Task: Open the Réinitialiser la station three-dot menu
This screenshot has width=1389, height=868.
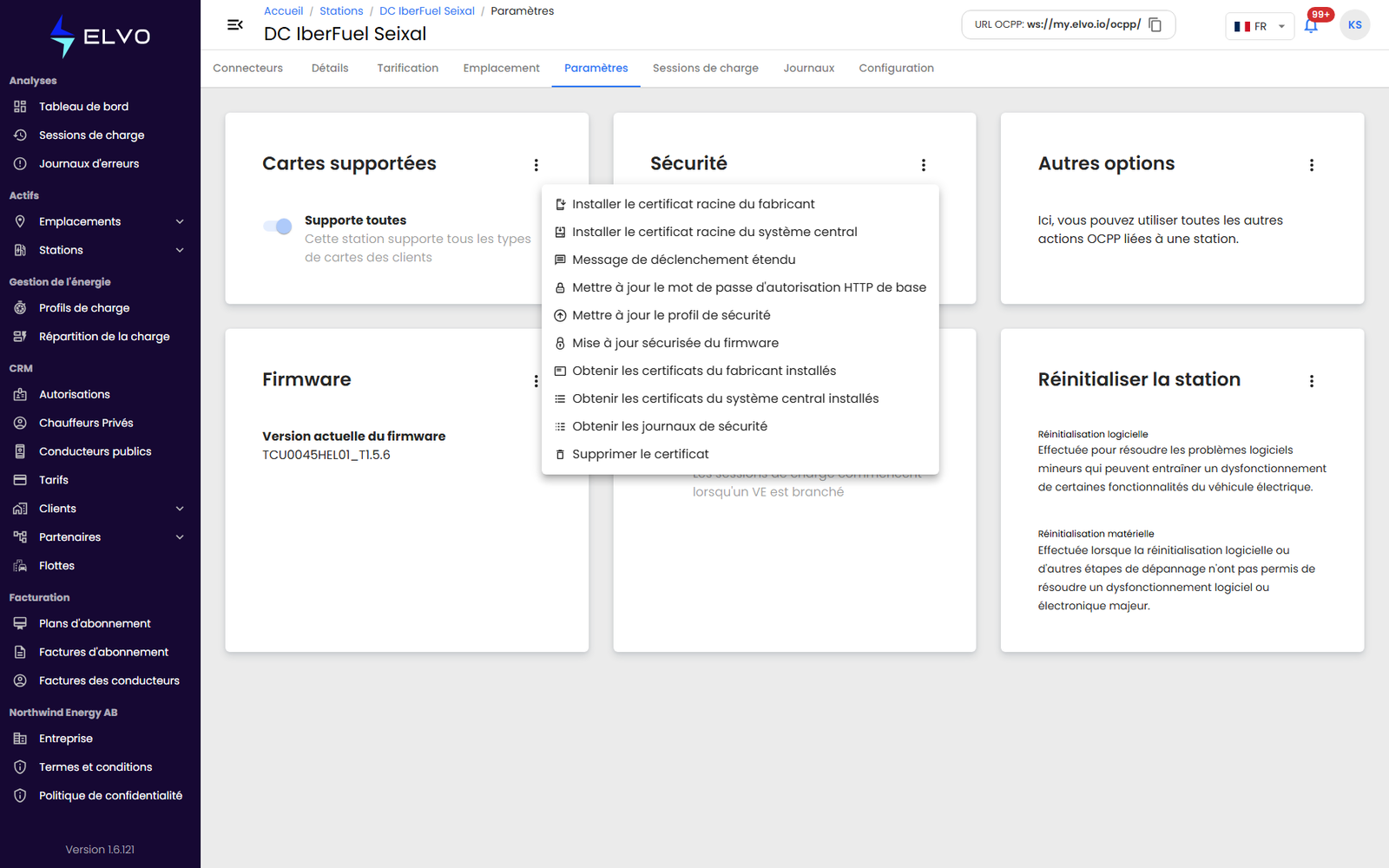Action: point(1311,381)
